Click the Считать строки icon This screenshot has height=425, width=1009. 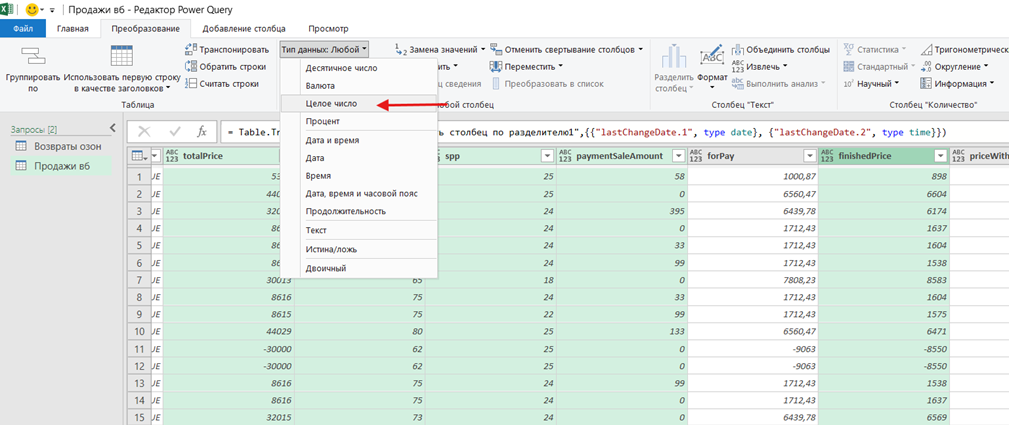pos(190,83)
